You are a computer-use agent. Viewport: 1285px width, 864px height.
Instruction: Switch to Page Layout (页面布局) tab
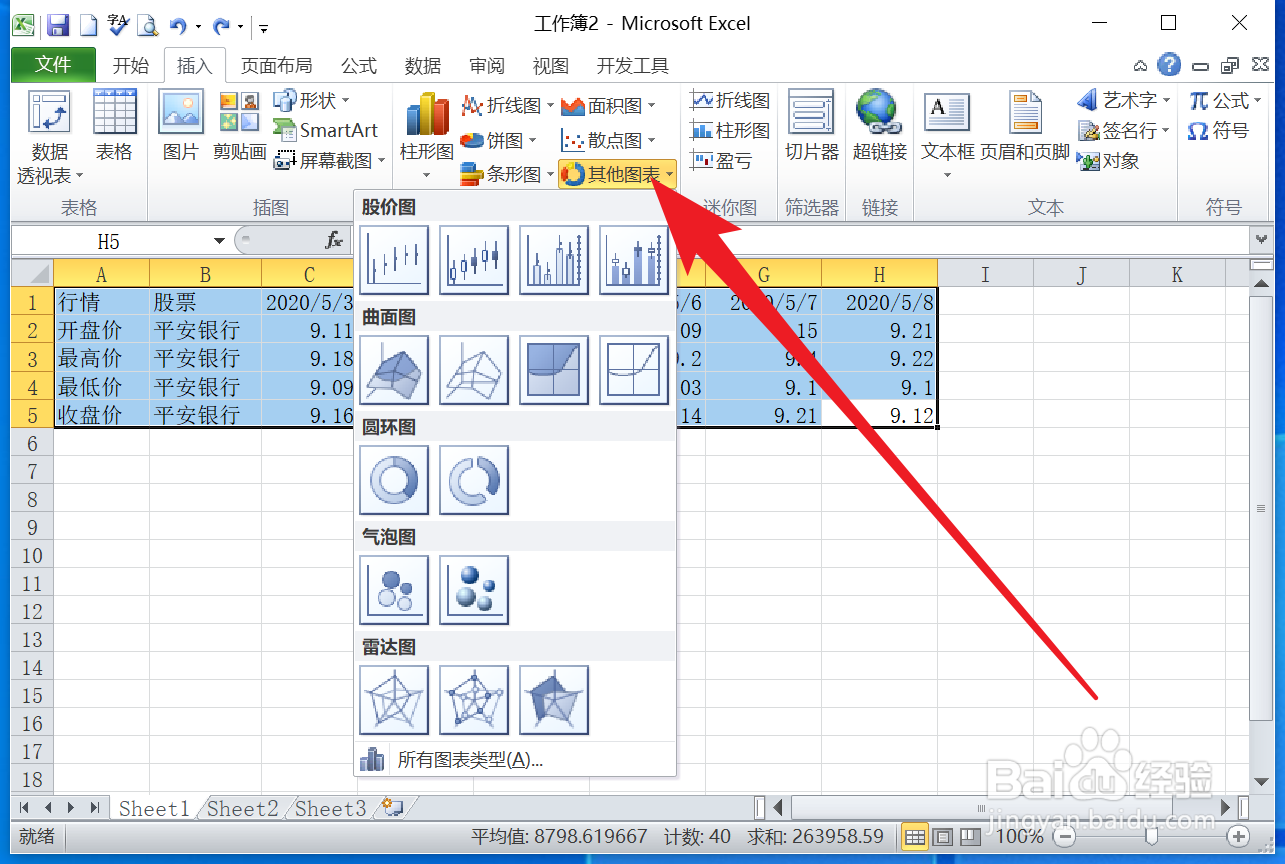point(276,66)
